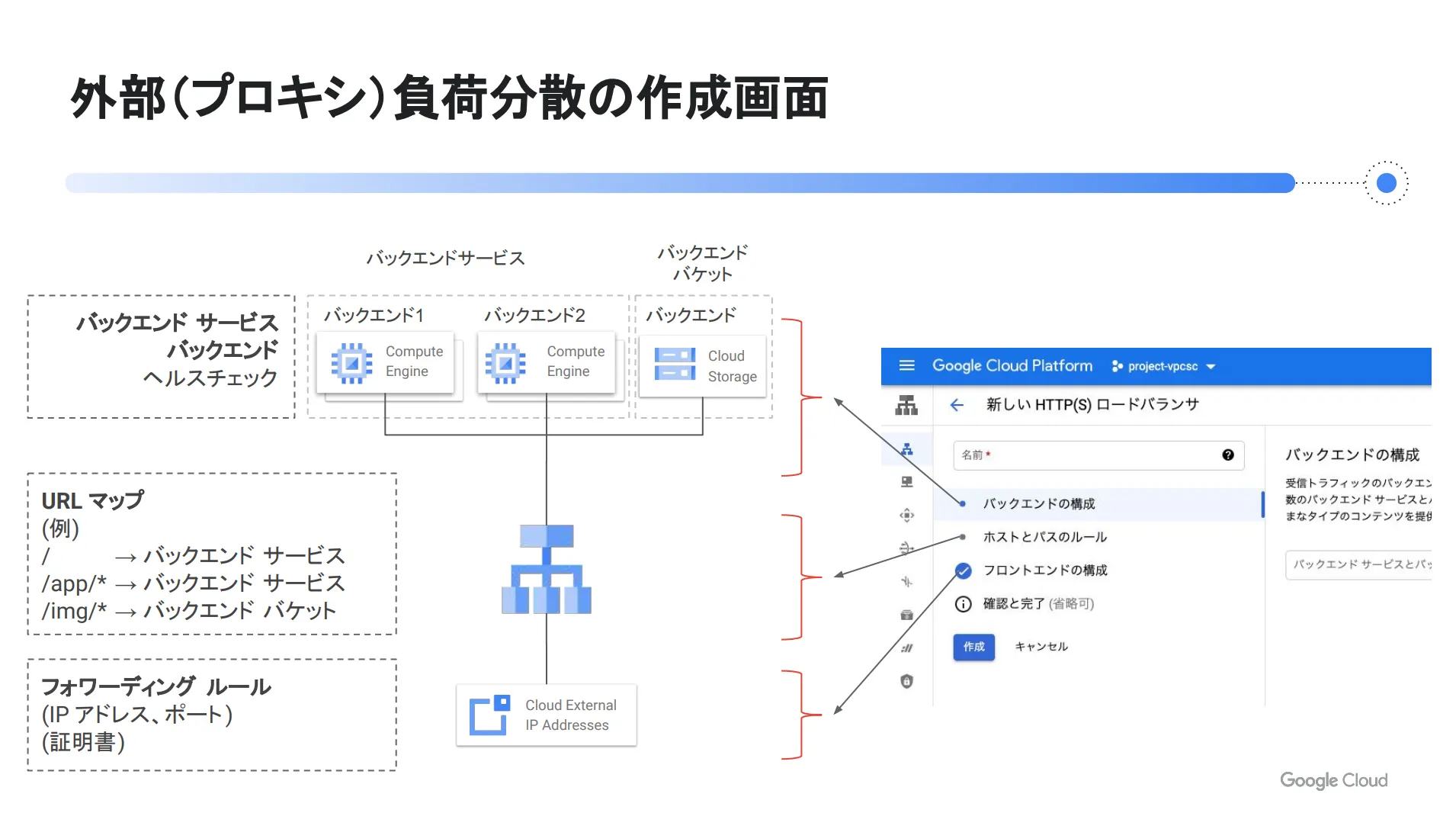Click the バックエンド2 label

(534, 315)
